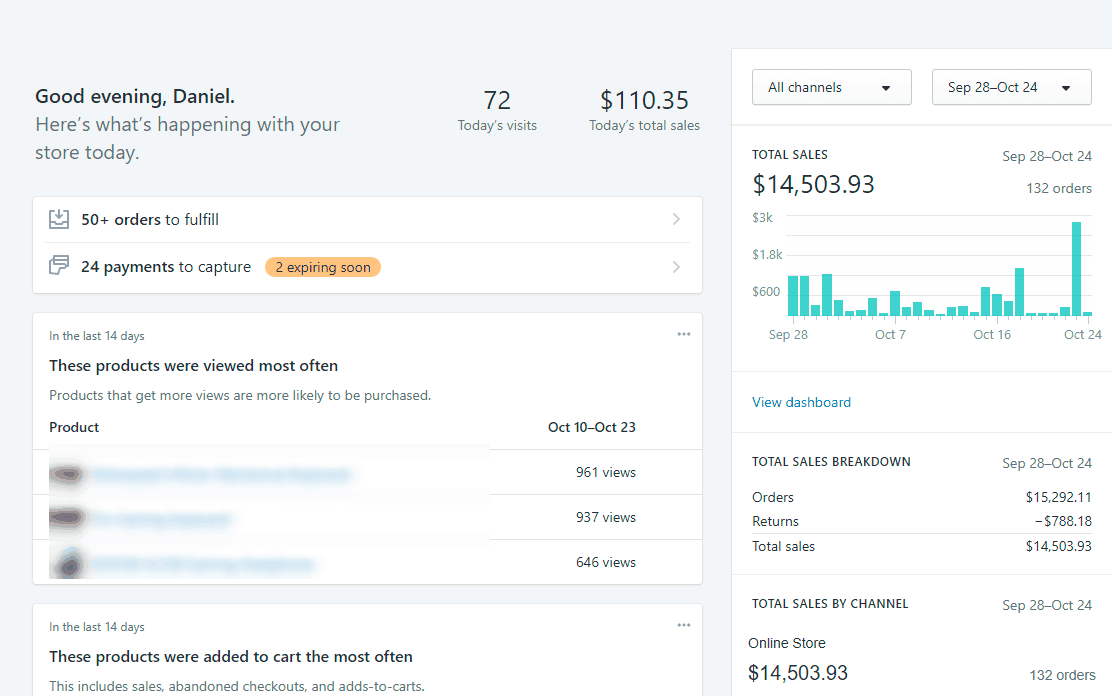
Task: Click the chevron on payments to capture row
Action: (x=676, y=267)
